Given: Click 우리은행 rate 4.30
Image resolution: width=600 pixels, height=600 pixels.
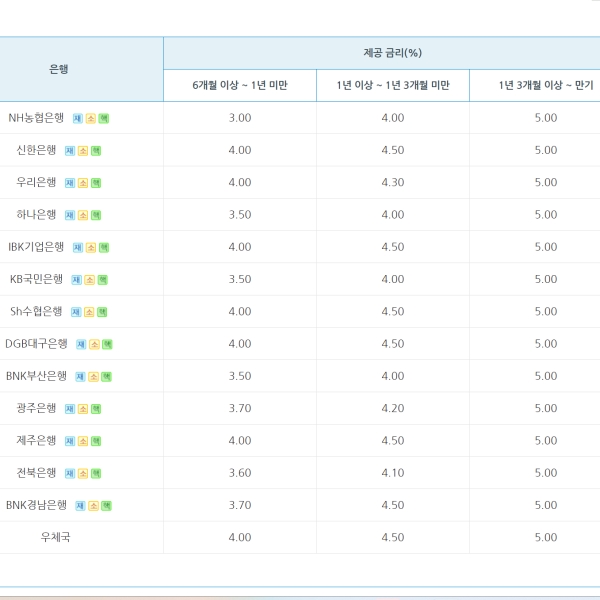Looking at the screenshot, I should (393, 182).
